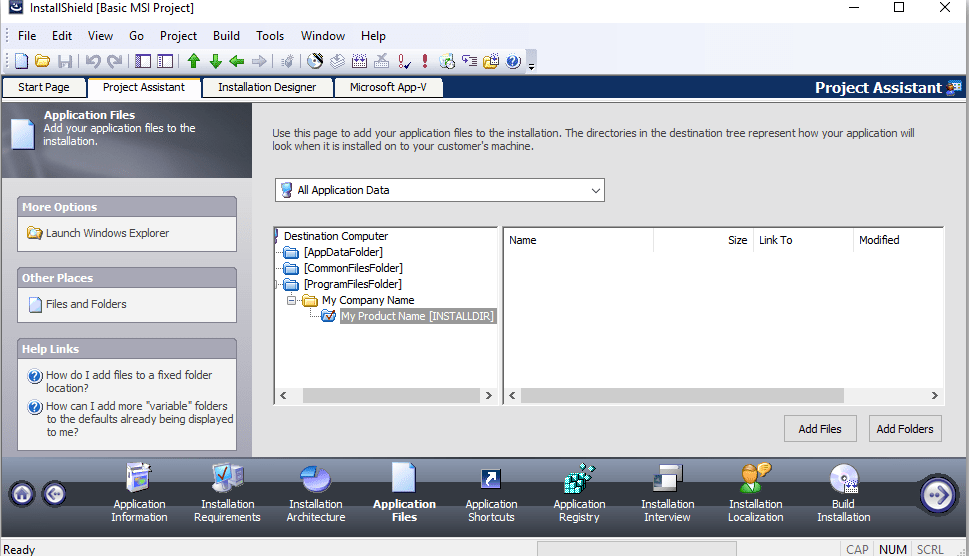This screenshot has width=969, height=556.
Task: Open Build Installation step
Action: pyautogui.click(x=844, y=492)
